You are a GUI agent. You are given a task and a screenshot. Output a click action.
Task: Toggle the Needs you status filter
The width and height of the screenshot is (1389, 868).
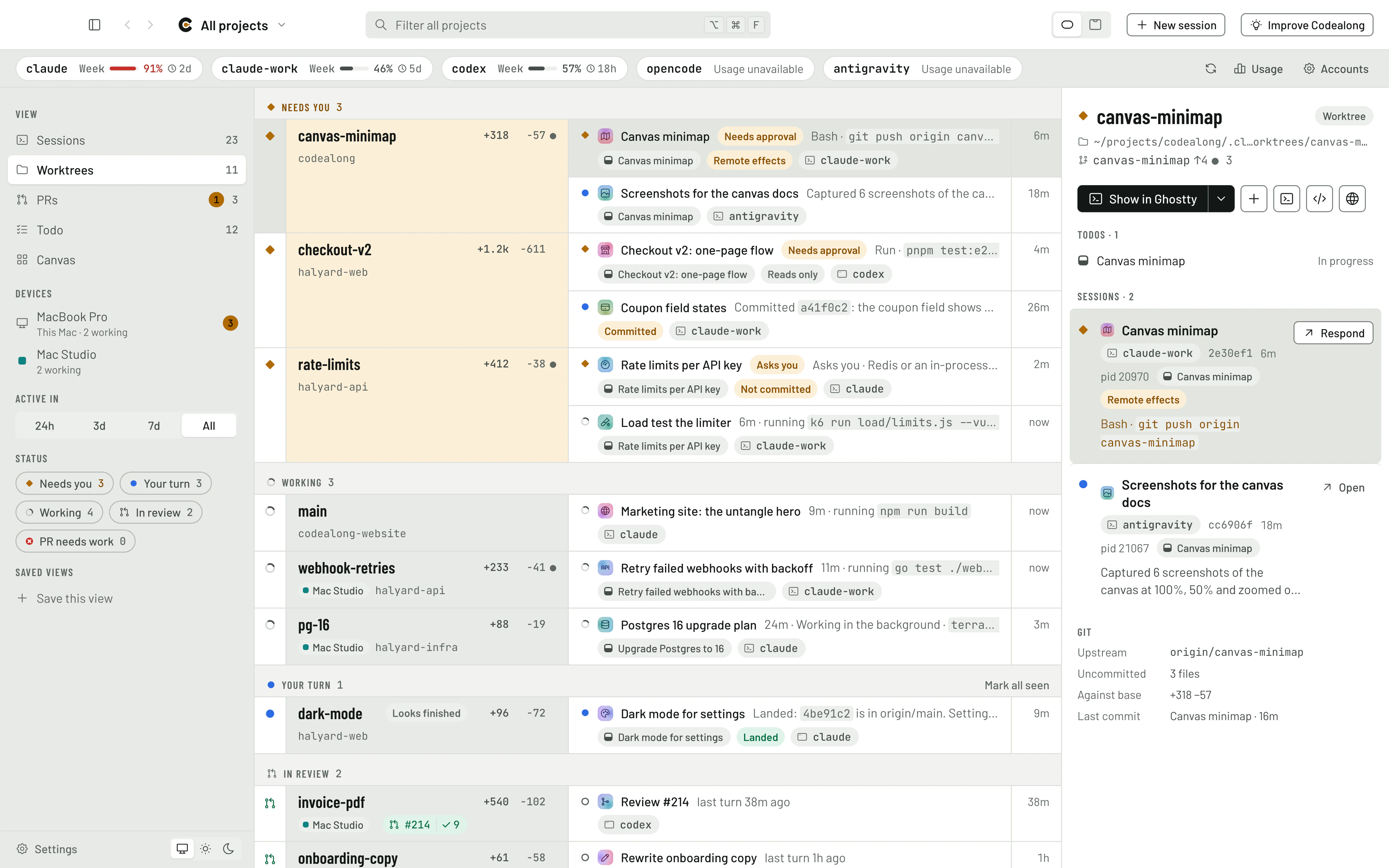[64, 484]
